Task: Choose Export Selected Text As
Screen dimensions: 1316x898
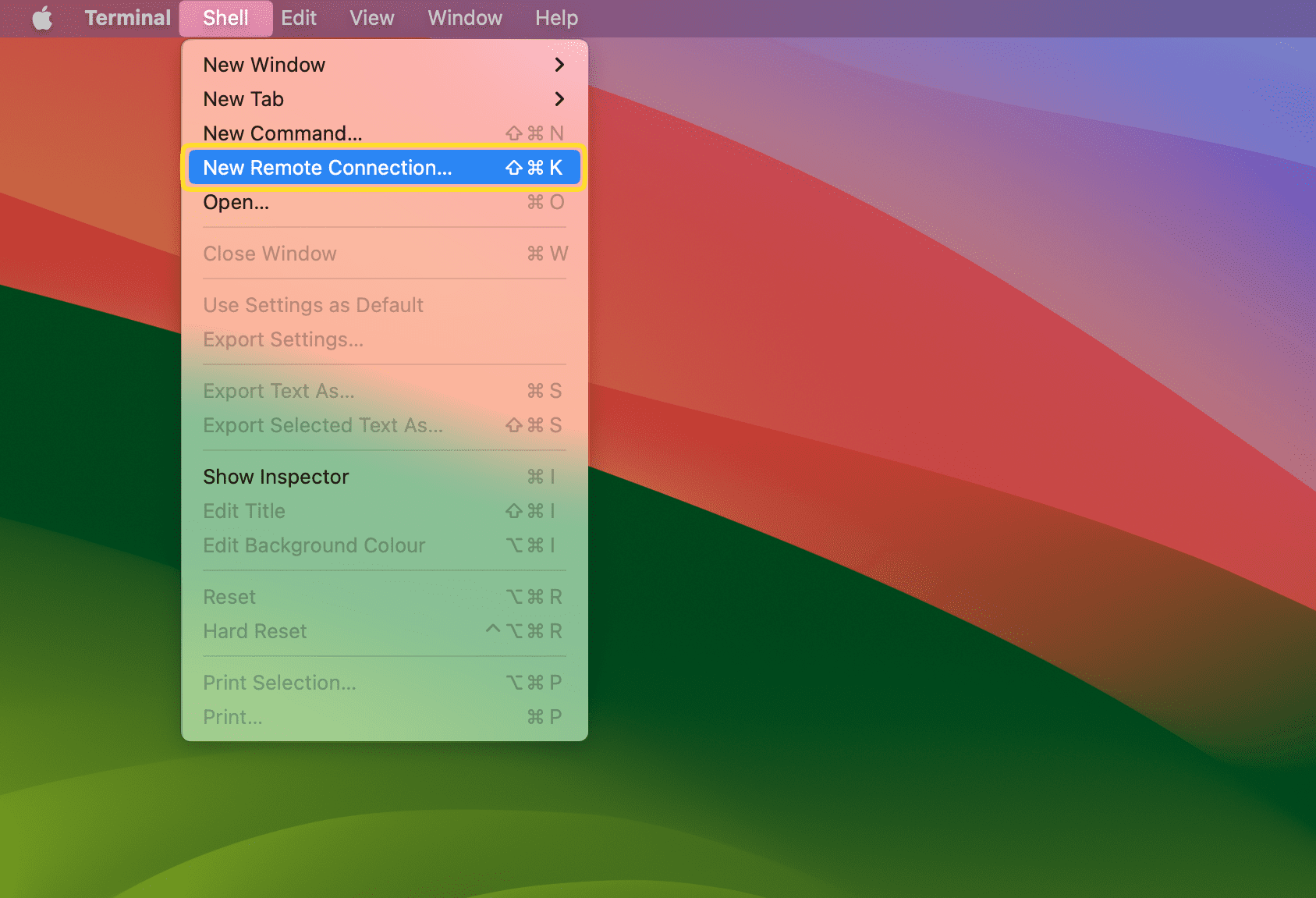Action: tap(322, 425)
